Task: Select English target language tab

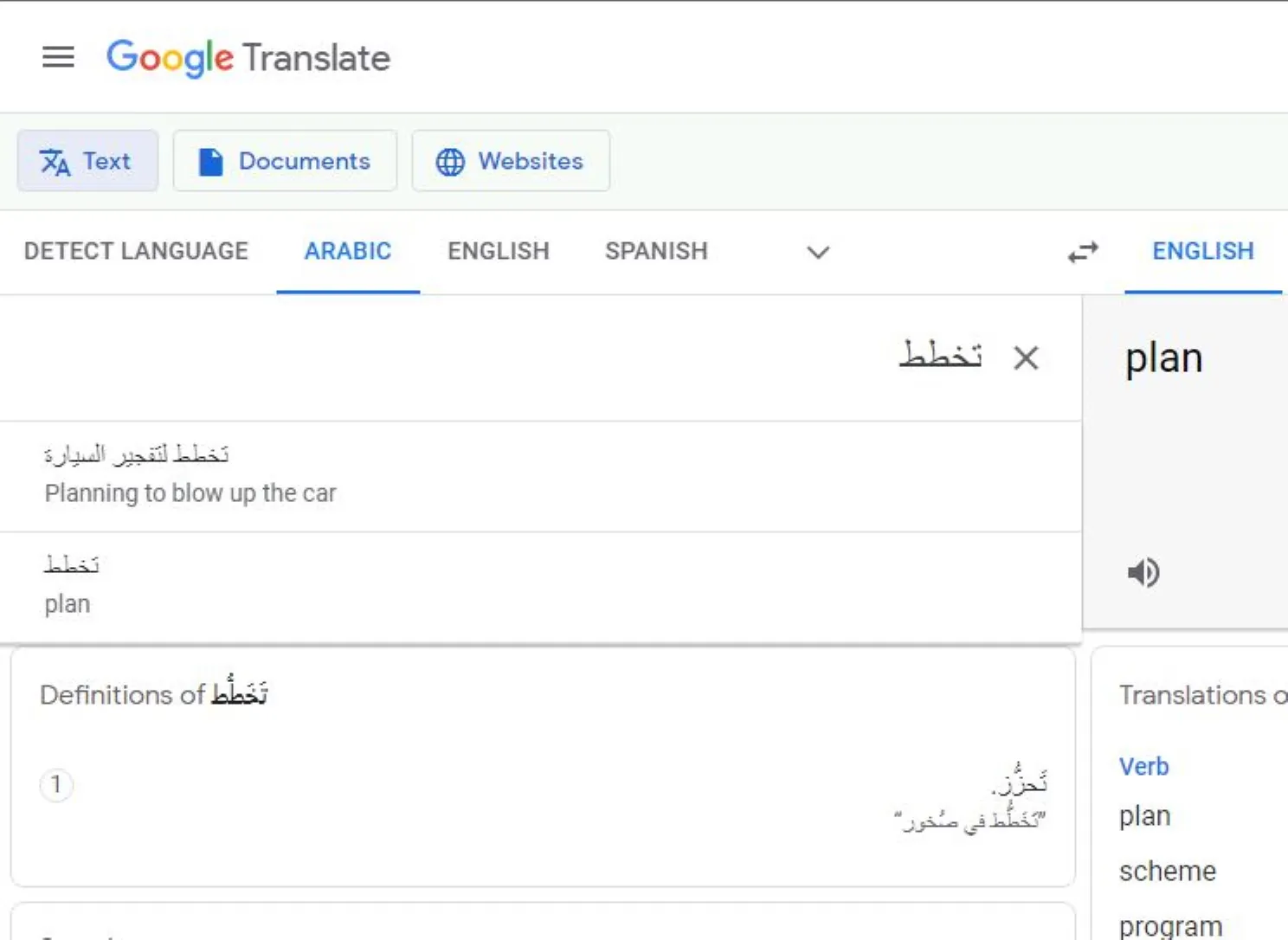Action: 1202,251
